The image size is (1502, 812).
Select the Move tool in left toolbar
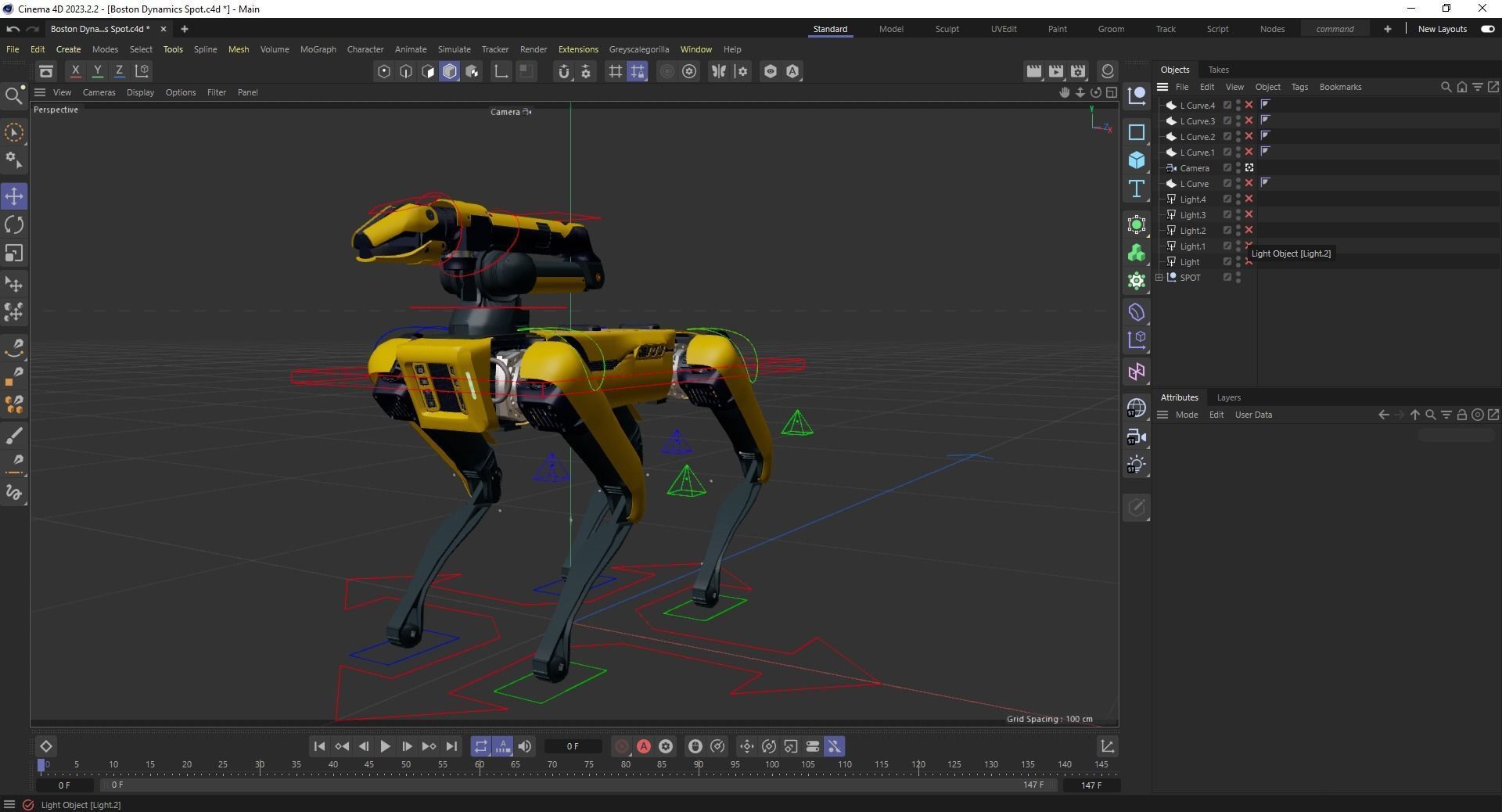pos(14,196)
